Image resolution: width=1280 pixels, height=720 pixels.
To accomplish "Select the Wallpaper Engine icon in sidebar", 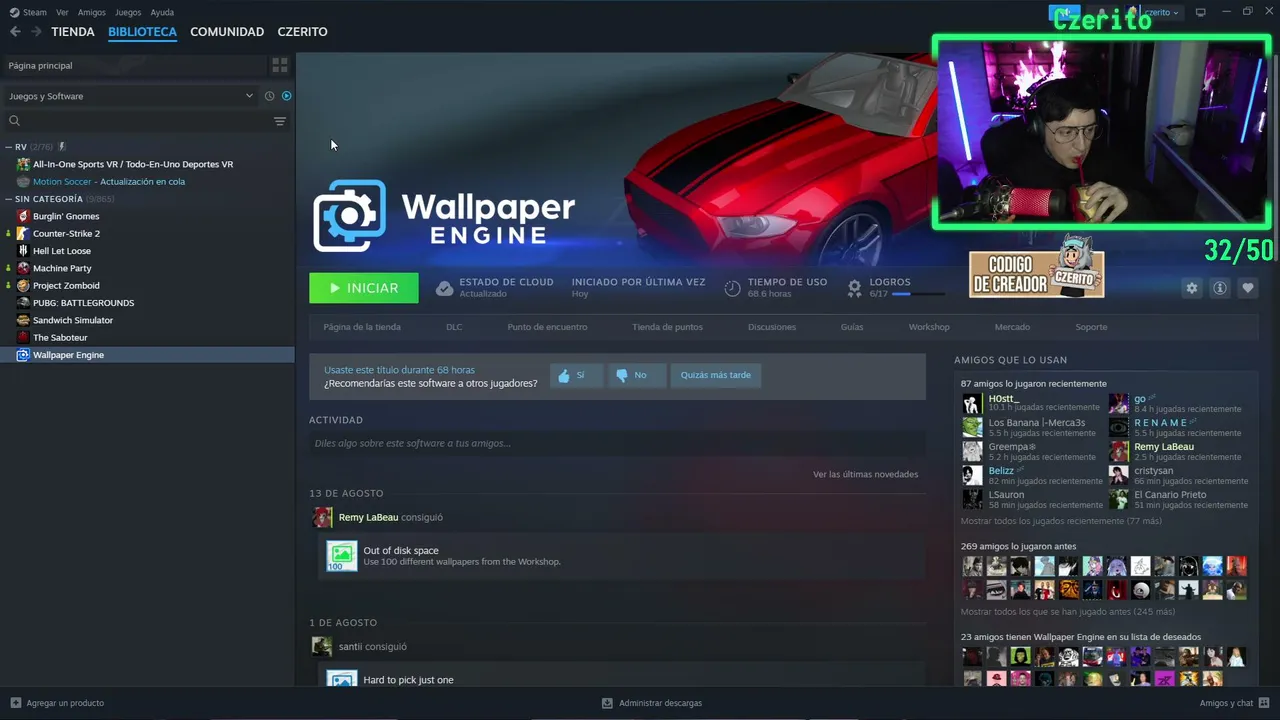I will (24, 355).
